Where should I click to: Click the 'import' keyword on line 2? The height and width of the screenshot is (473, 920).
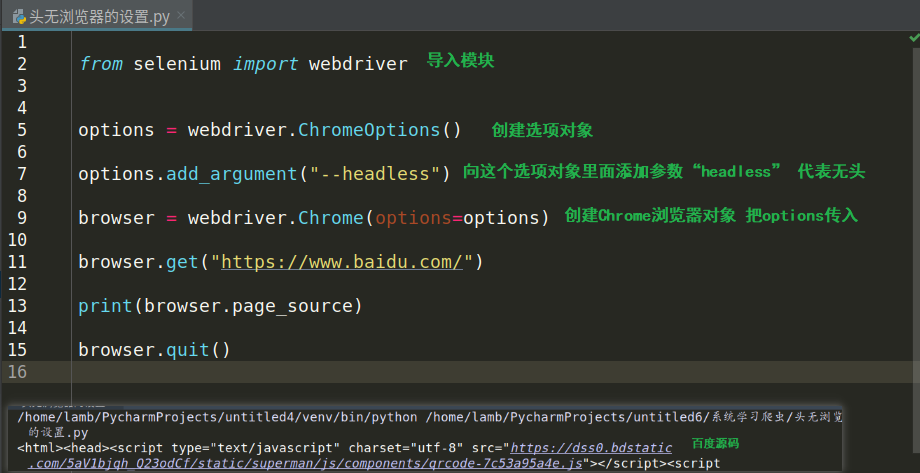265,64
